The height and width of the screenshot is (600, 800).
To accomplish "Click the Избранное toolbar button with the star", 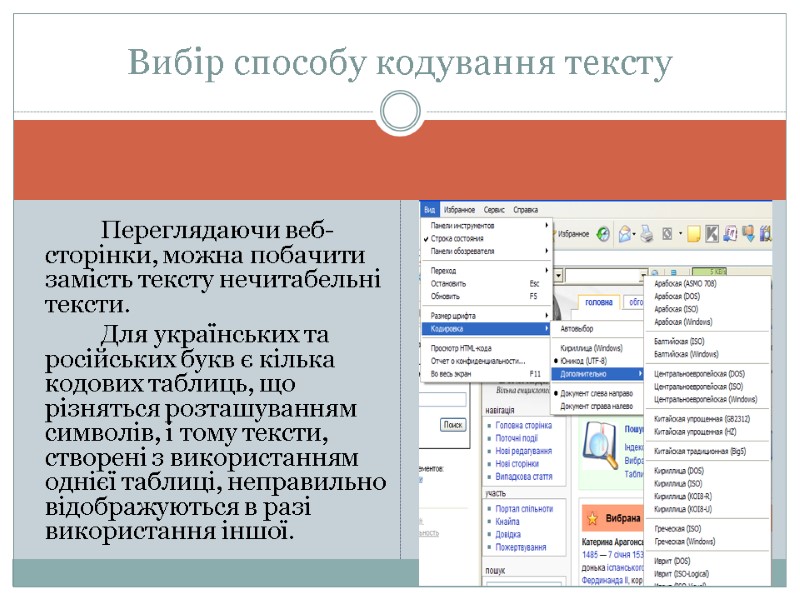I will [572, 234].
